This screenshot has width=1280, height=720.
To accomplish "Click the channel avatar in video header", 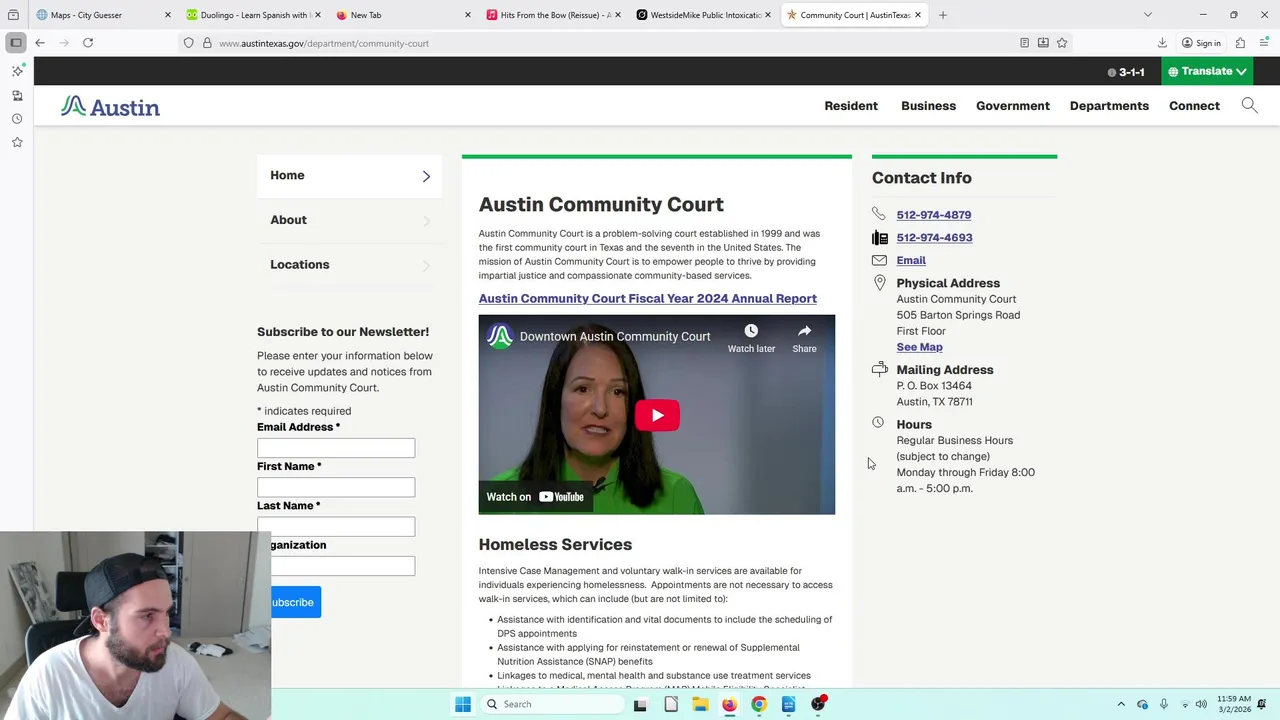I will 500,337.
